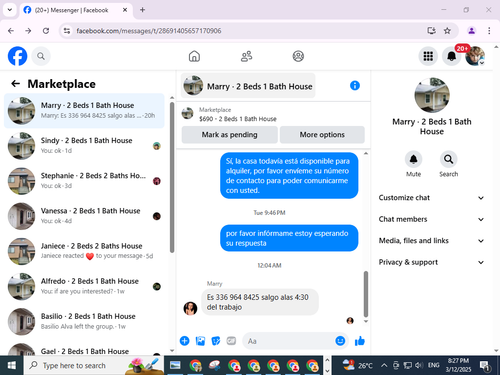Click the More options button
500x375 pixels.
pos(322,135)
